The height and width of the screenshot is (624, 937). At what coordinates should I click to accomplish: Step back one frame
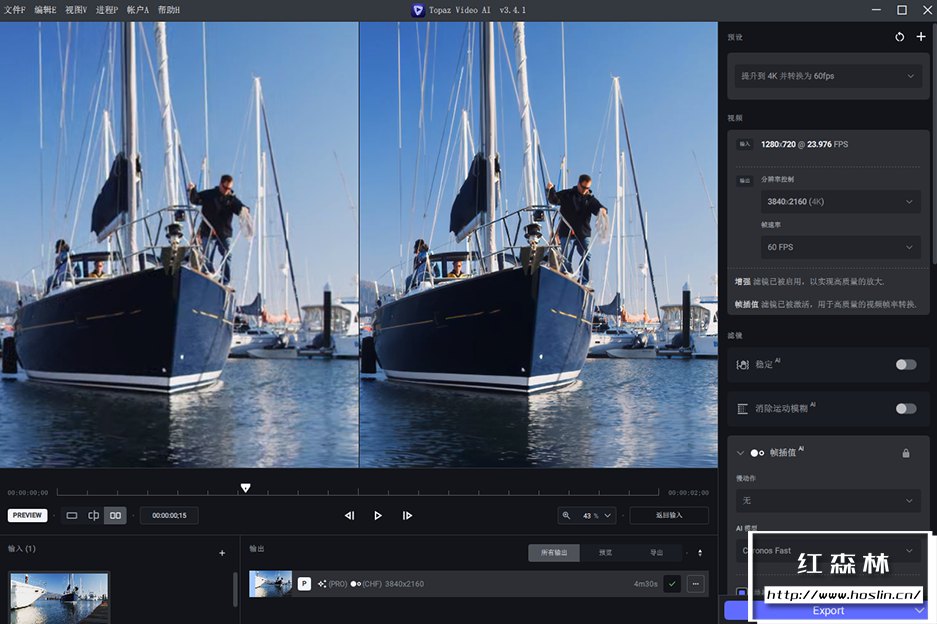[349, 516]
